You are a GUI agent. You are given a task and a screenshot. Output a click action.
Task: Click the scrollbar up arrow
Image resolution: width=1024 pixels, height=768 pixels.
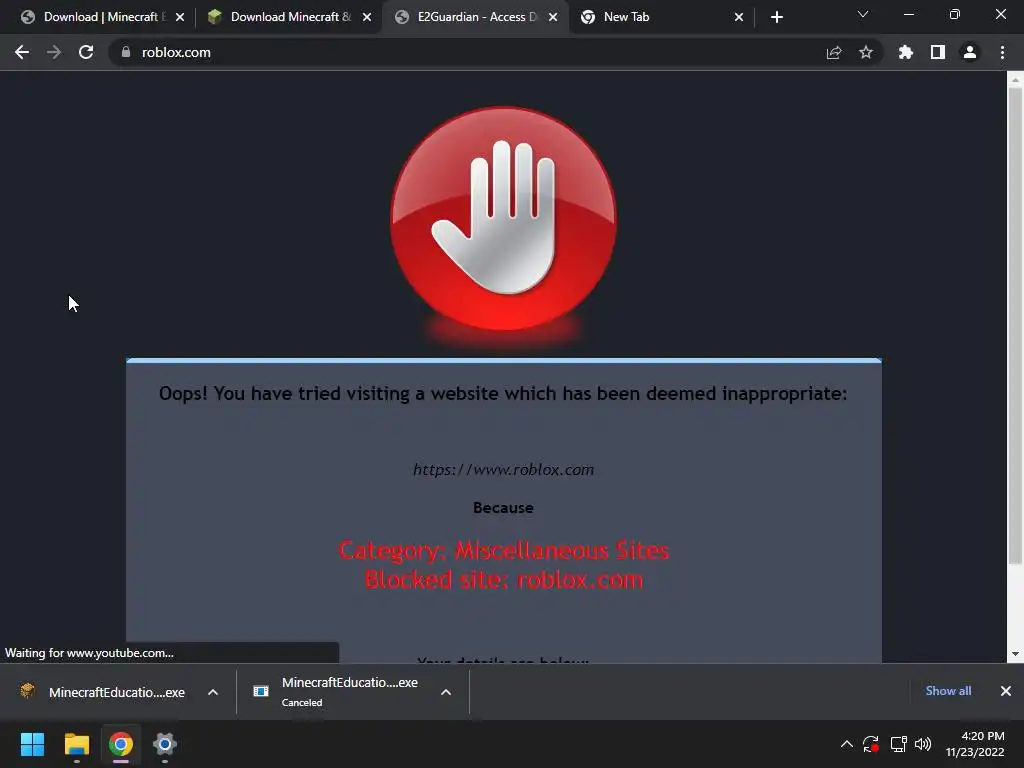coord(1015,80)
